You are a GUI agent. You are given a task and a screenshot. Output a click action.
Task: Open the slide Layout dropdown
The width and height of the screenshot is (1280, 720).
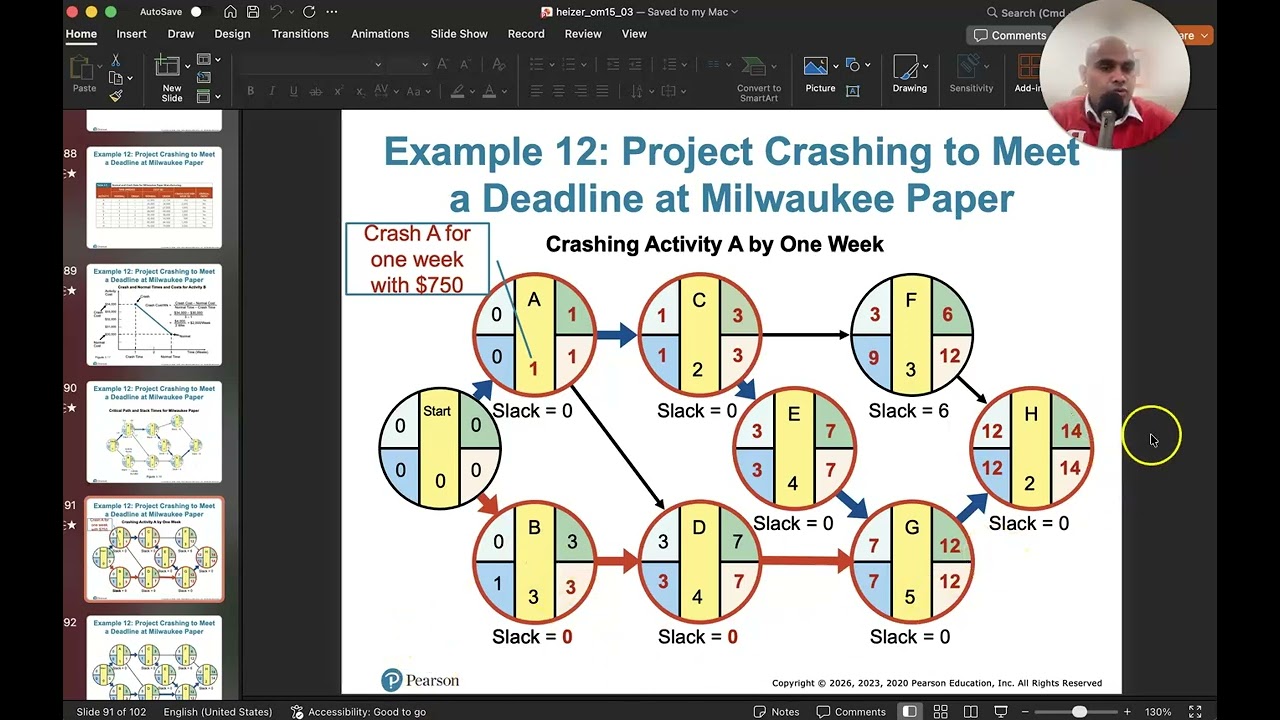click(209, 60)
